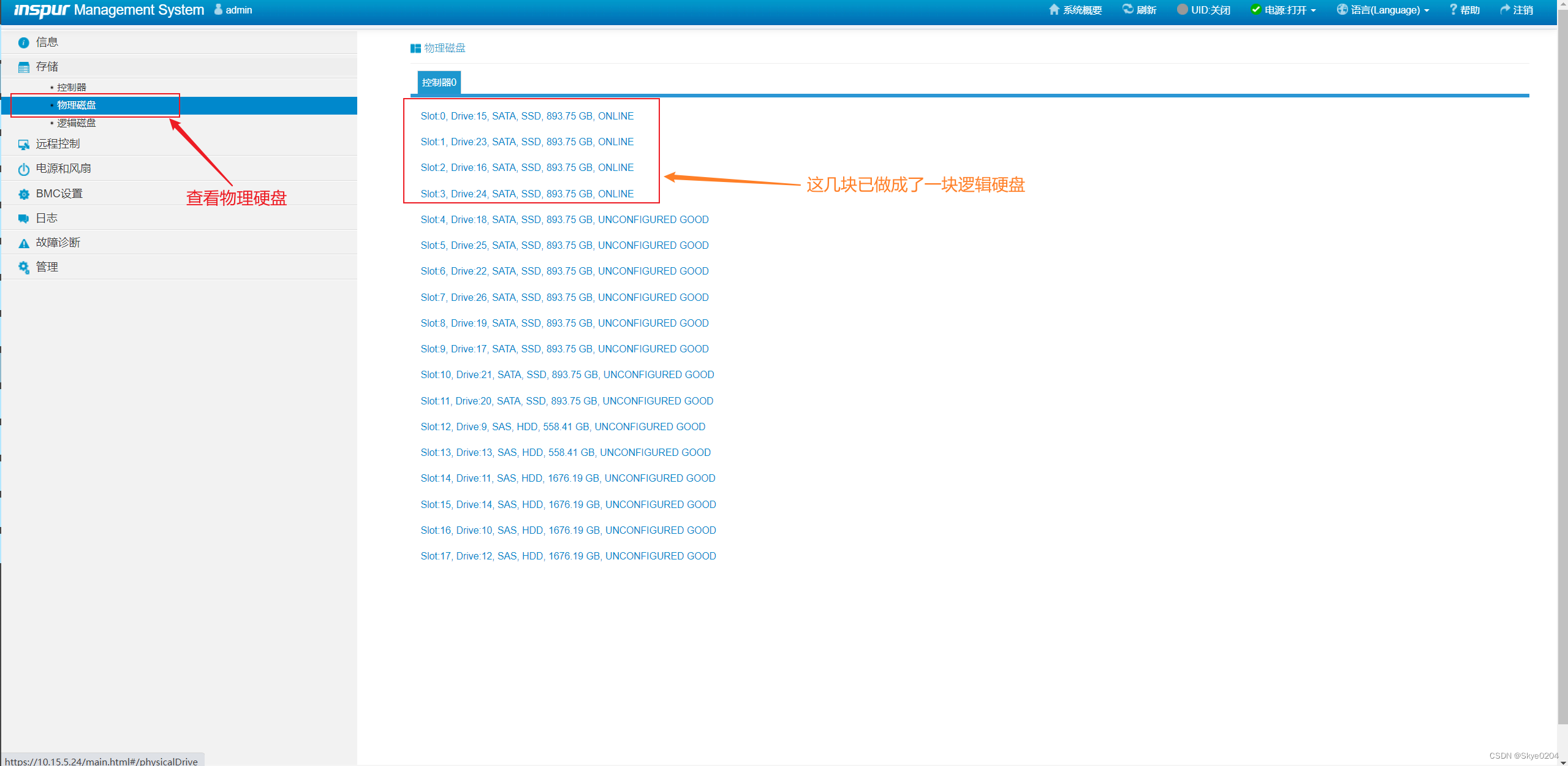Open Slot:12 Drive:9 SAS HDD entry
Screen dimensions: 1568x766
coord(562,427)
